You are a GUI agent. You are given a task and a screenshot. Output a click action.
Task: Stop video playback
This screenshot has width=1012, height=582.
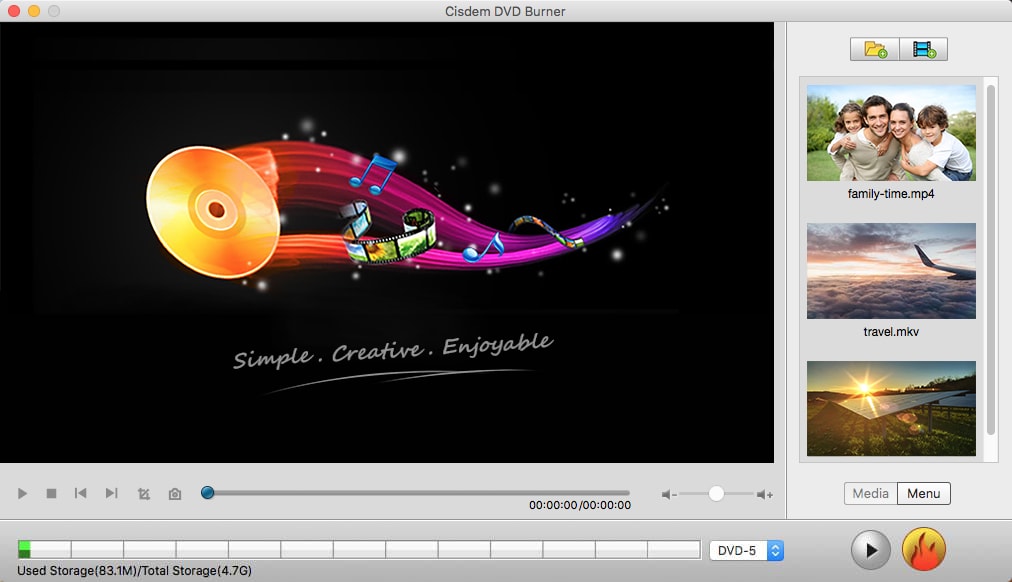point(52,494)
